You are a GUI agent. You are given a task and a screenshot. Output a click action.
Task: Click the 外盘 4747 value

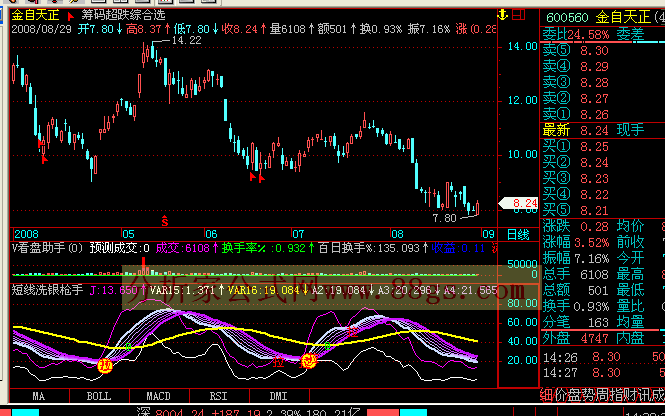tap(595, 339)
